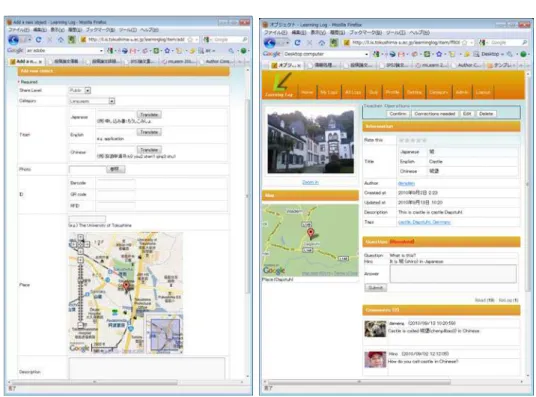Zoom out on the Tokushima map
This screenshot has height=397, width=536.
(x=80, y=325)
